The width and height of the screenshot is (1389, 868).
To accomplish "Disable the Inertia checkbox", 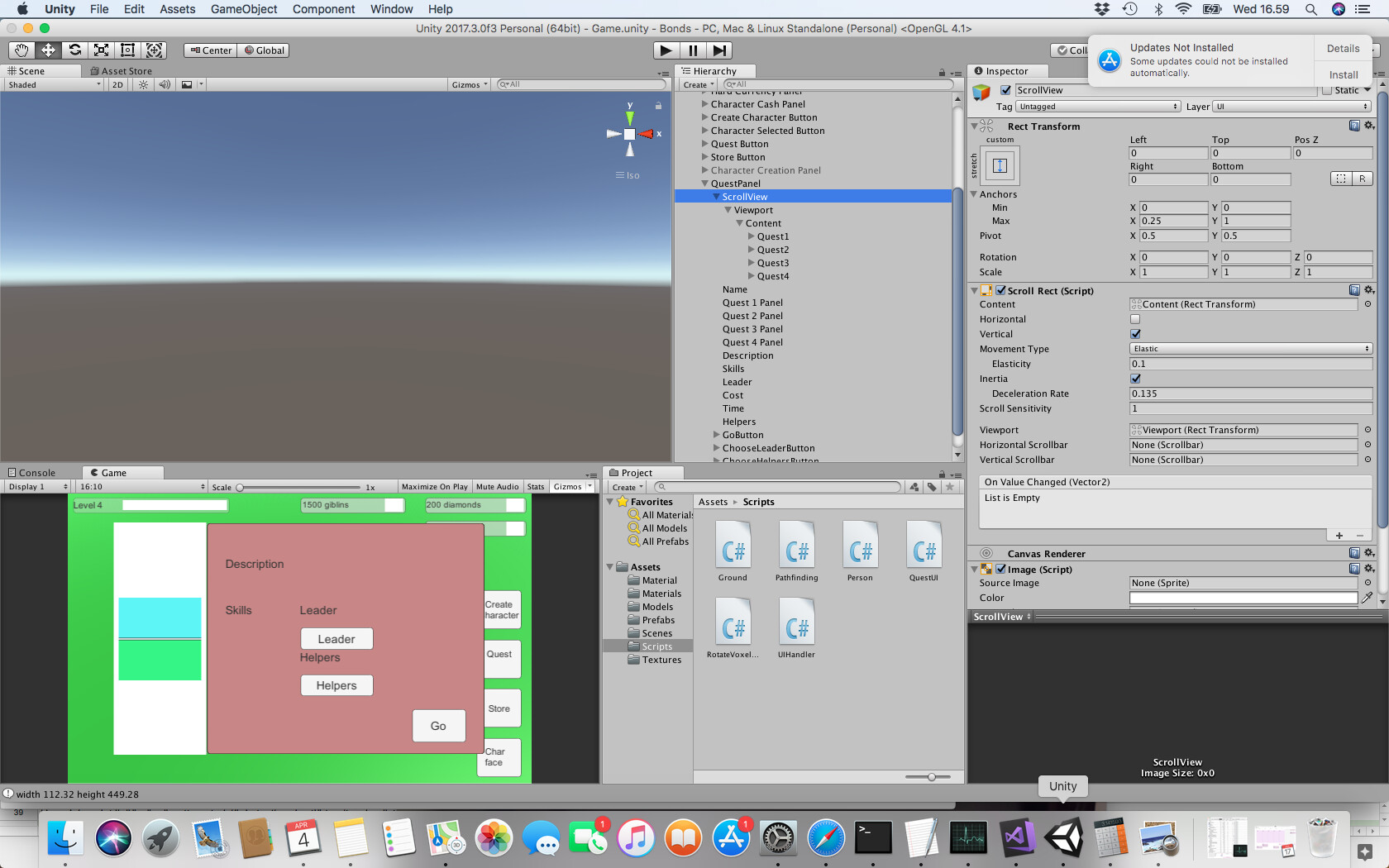I will [1135, 379].
